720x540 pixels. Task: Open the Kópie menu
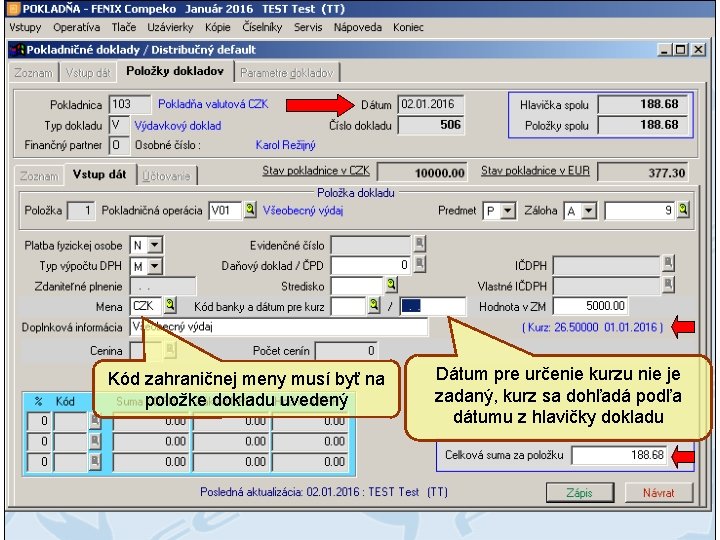point(218,28)
